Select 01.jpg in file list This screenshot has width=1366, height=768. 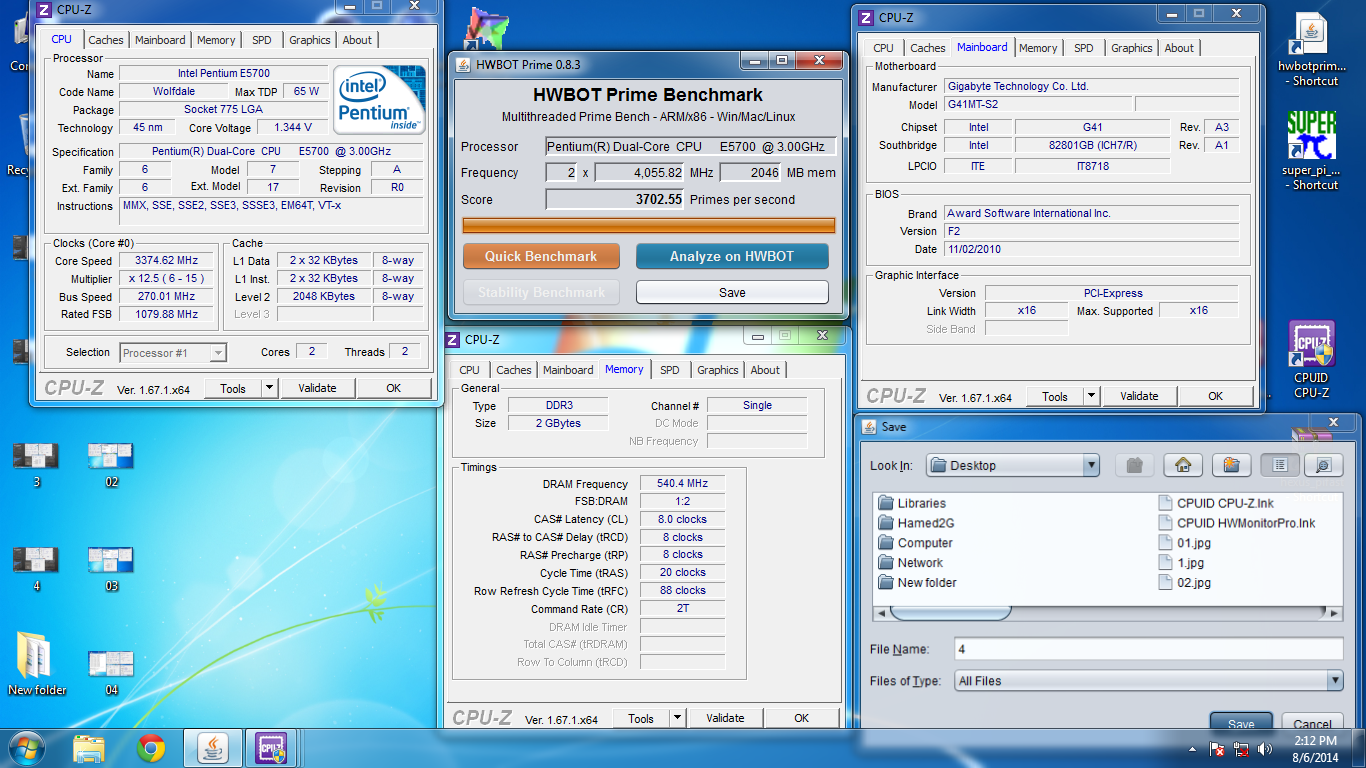1185,543
